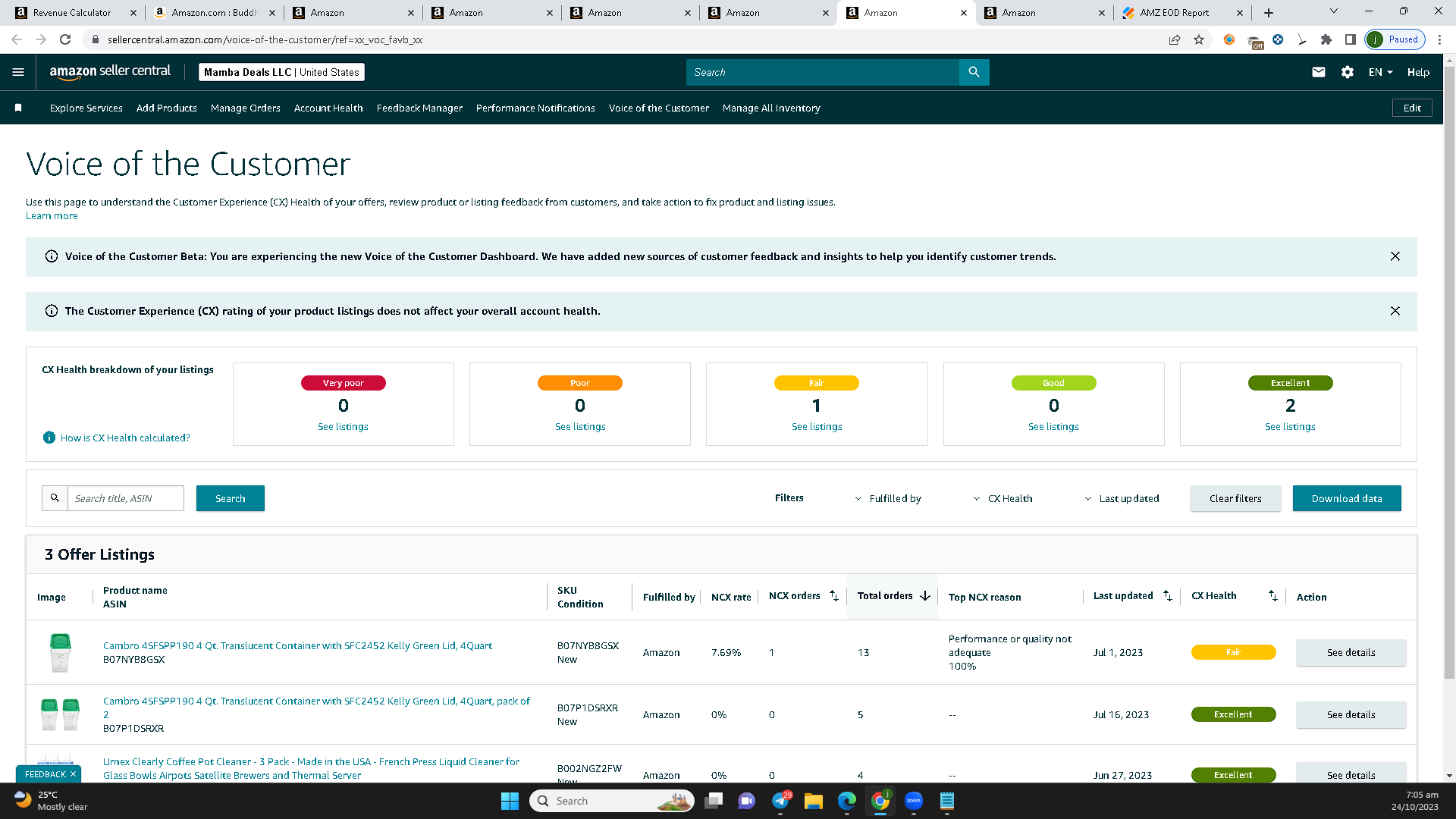Sort by Total orders down arrow
The image size is (1456, 819).
[925, 596]
